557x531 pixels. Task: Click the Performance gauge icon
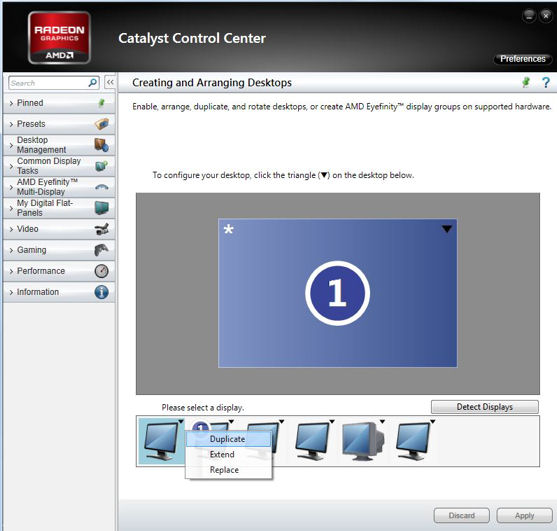(102, 271)
